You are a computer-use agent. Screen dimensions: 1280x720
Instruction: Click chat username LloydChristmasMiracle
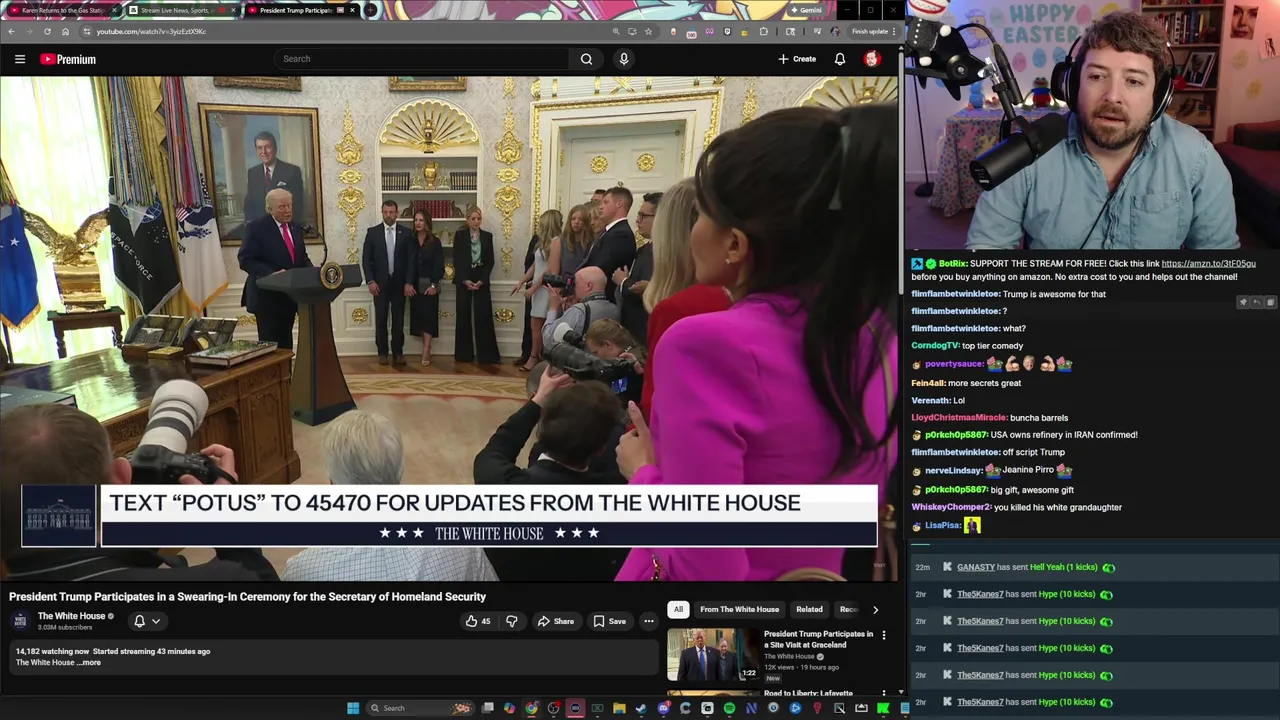coord(958,418)
